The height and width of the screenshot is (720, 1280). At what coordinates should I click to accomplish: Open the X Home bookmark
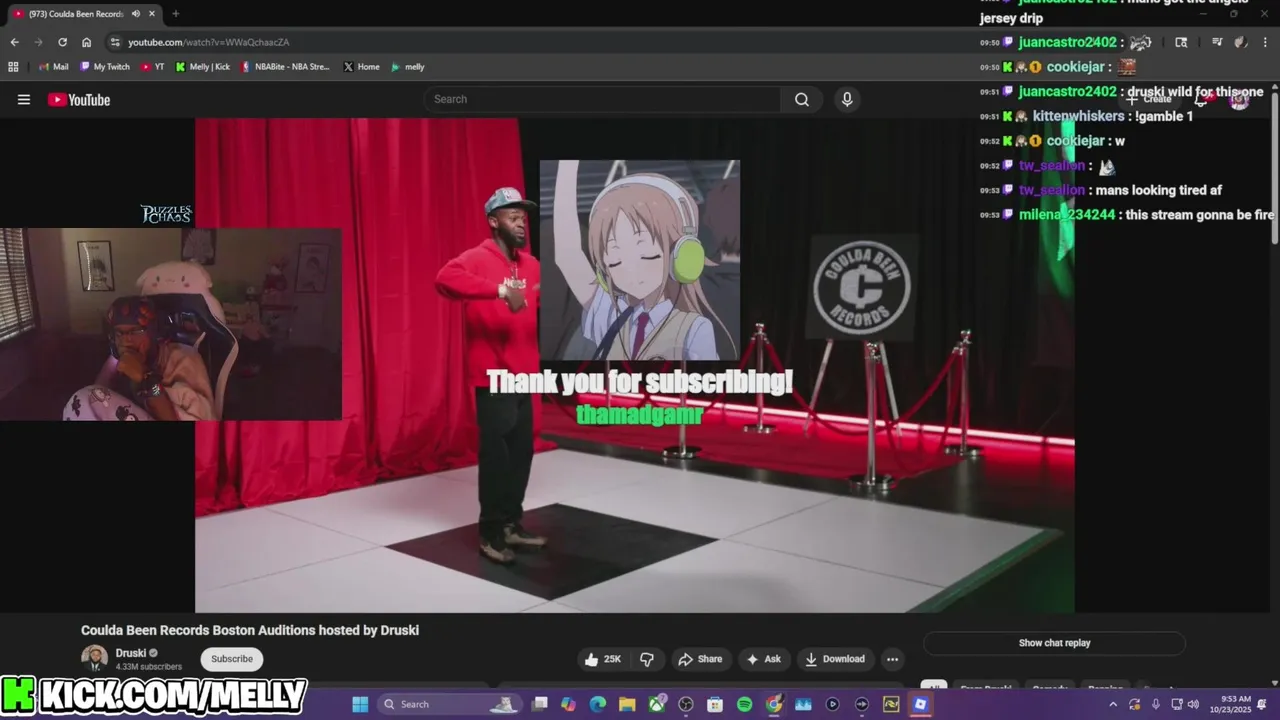pos(361,67)
